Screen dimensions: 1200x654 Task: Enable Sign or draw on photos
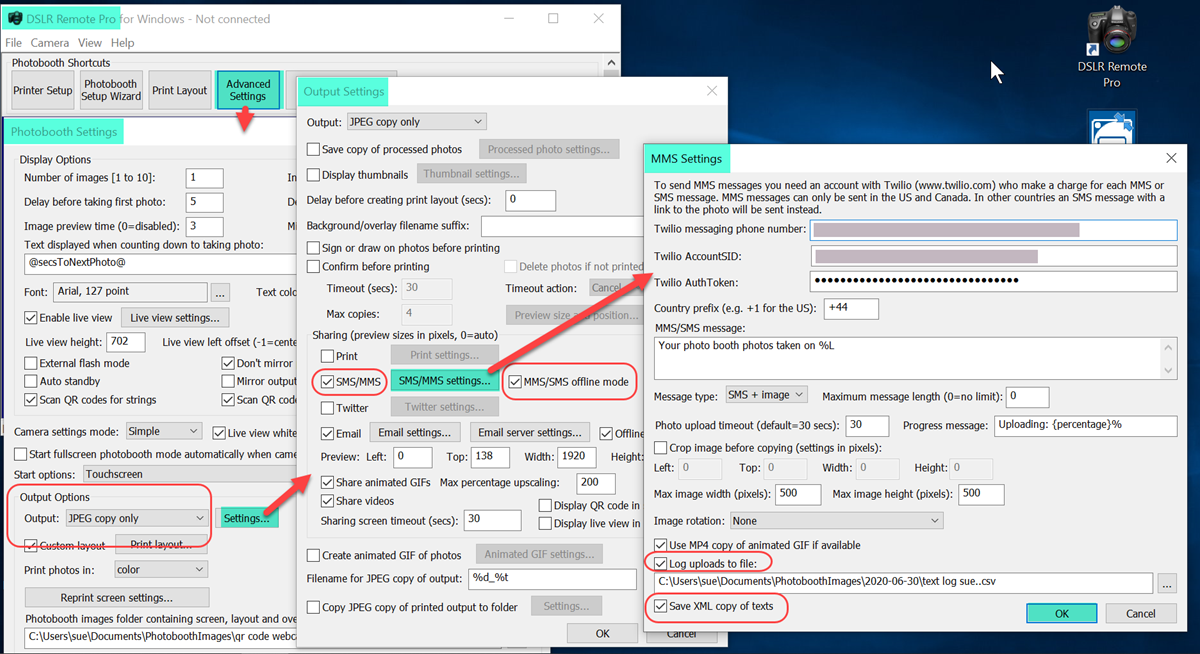click(x=314, y=248)
